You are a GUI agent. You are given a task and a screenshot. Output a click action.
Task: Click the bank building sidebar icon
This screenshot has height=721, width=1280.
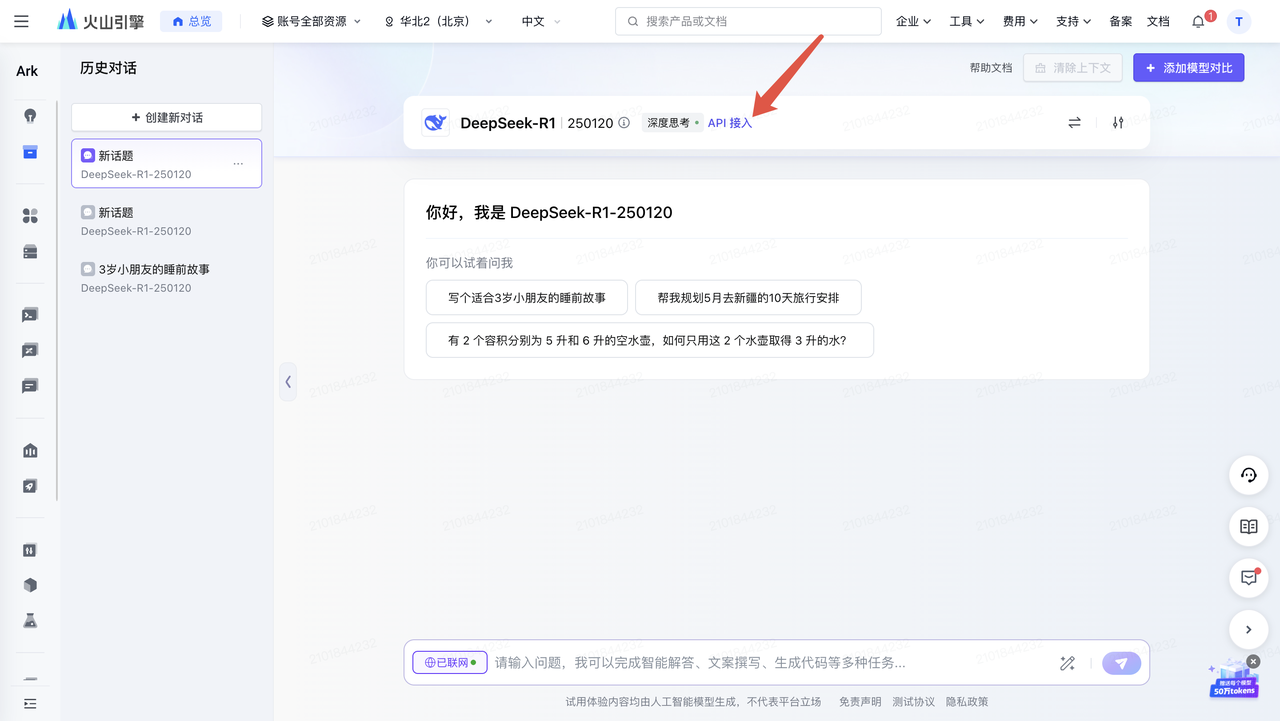click(x=30, y=451)
